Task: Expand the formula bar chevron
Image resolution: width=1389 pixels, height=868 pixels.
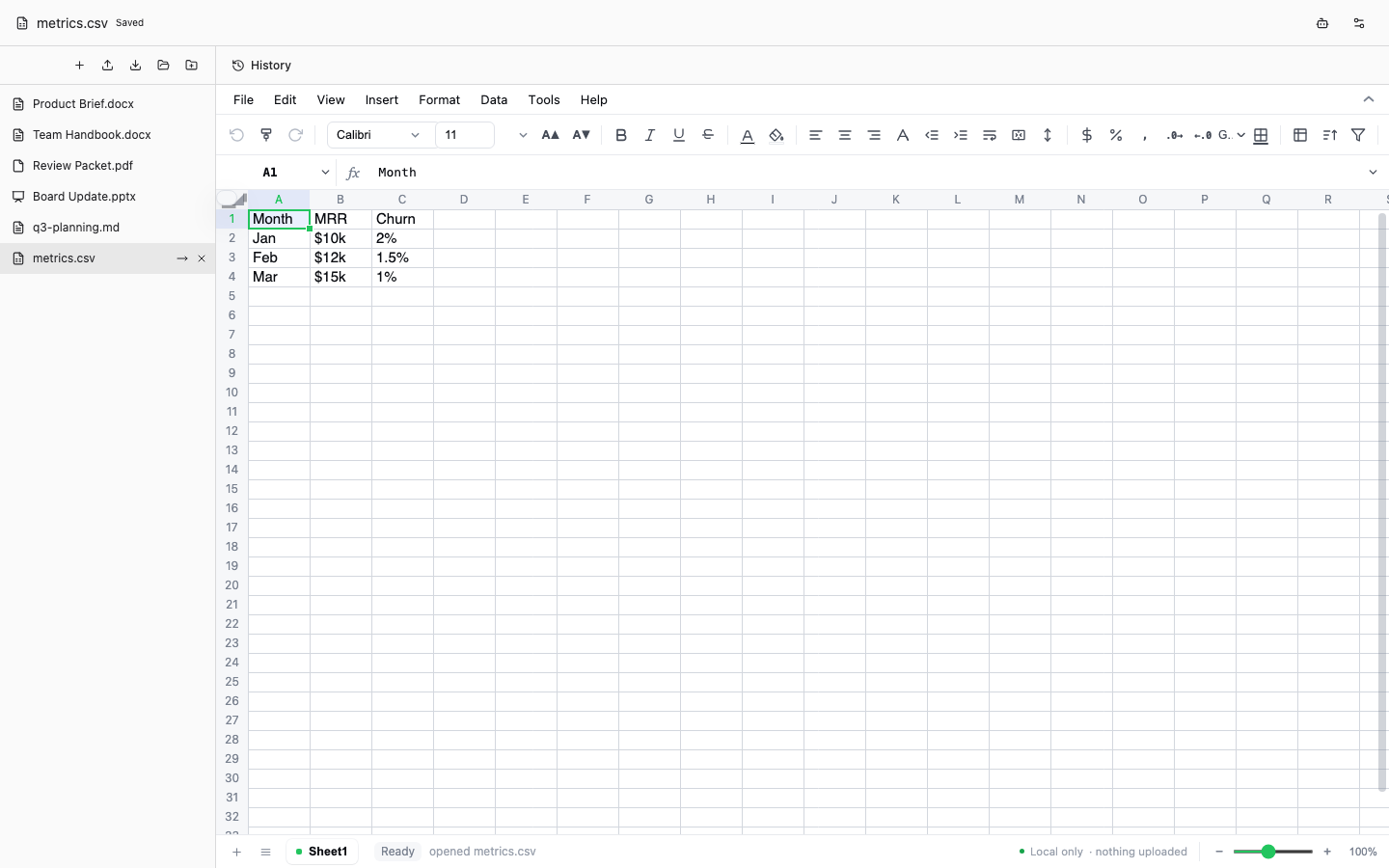Action: [x=1373, y=173]
